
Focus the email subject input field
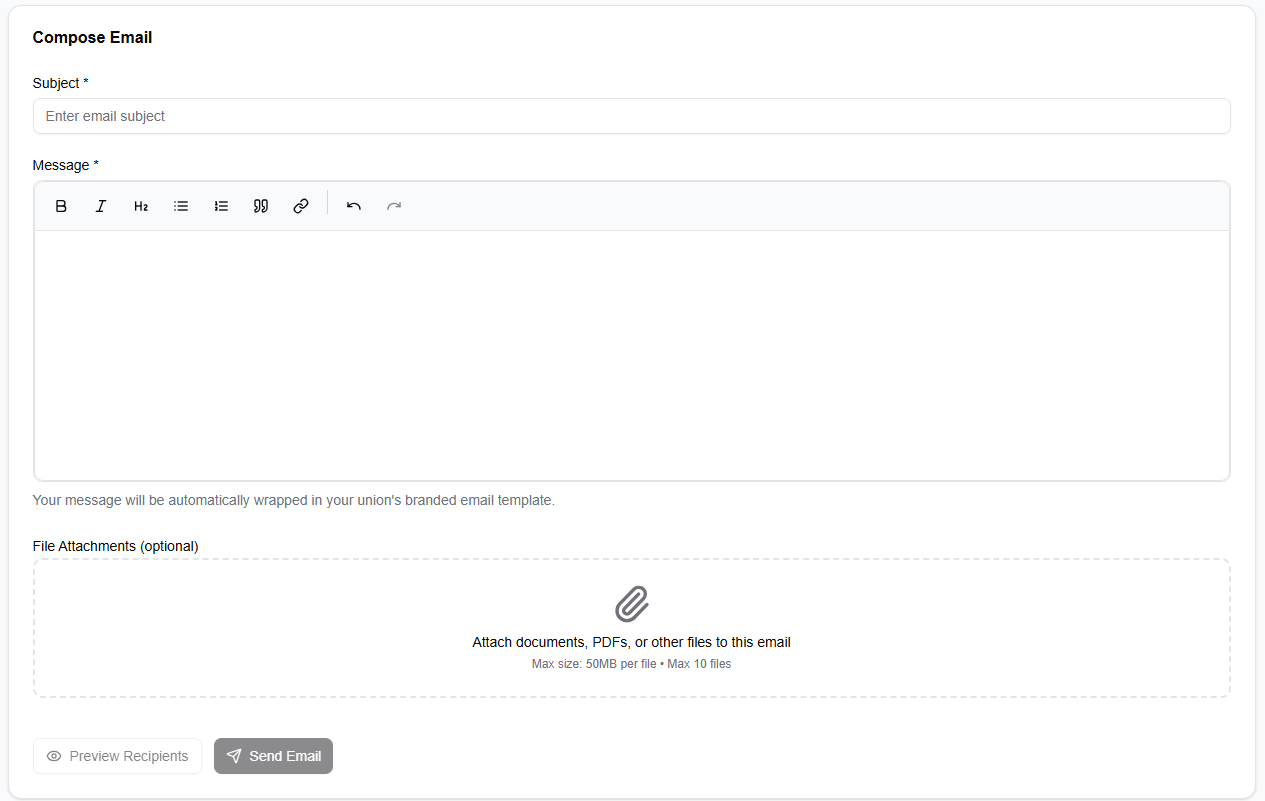tap(631, 116)
